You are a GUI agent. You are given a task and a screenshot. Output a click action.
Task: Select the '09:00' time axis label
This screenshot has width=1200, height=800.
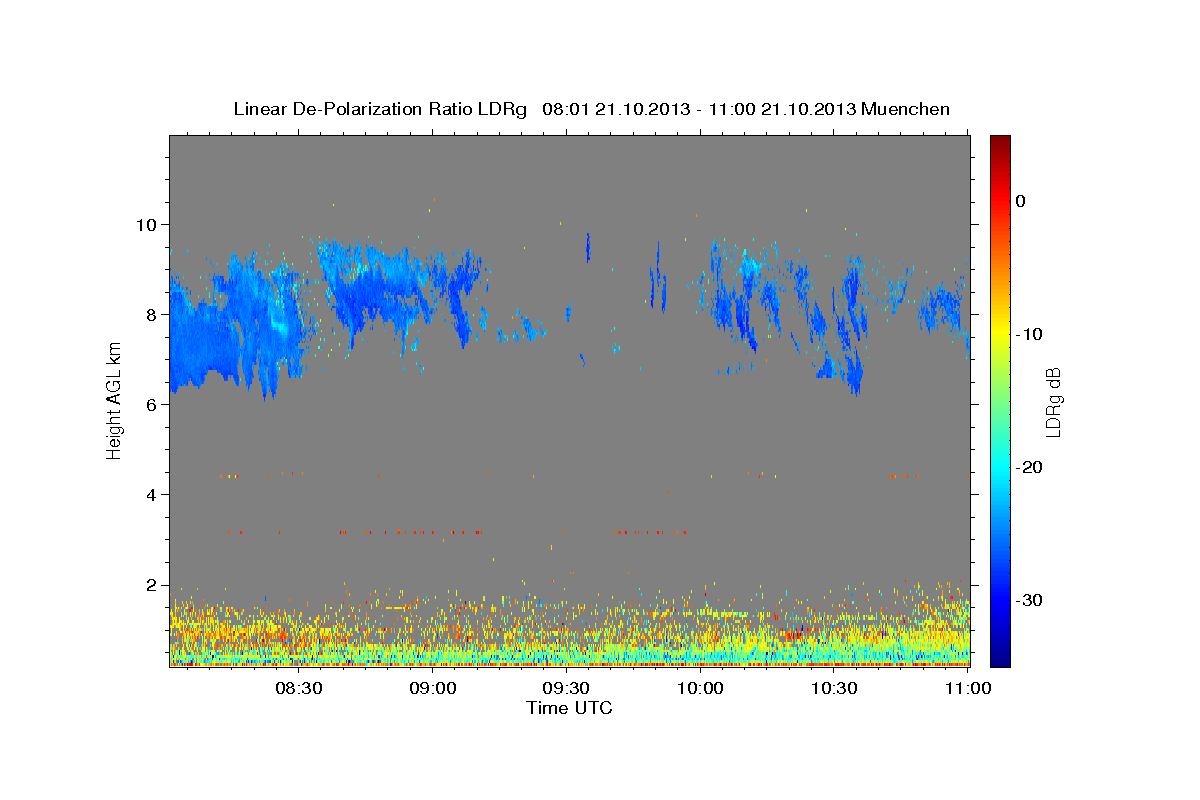(433, 688)
